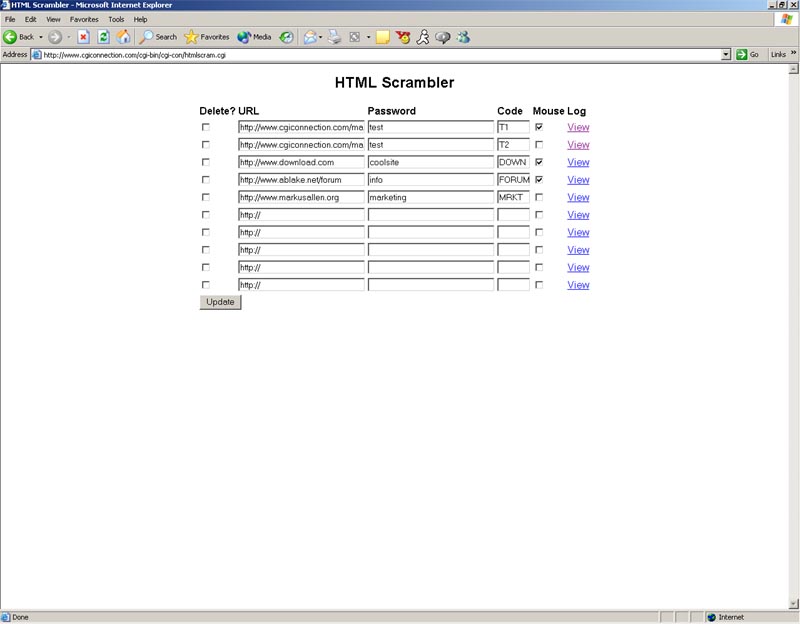Open the Tools menu
Viewport: 800px width, 624px height.
tap(116, 19)
